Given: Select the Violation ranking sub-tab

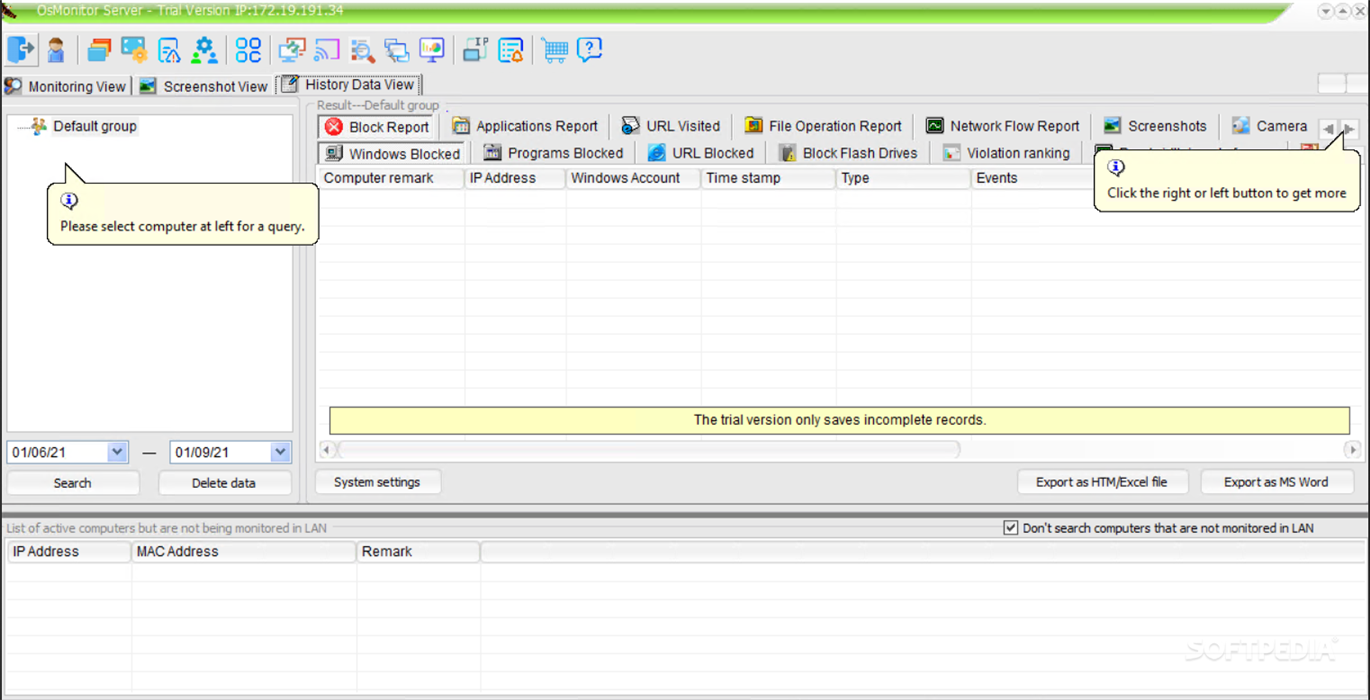Looking at the screenshot, I should [x=1007, y=153].
